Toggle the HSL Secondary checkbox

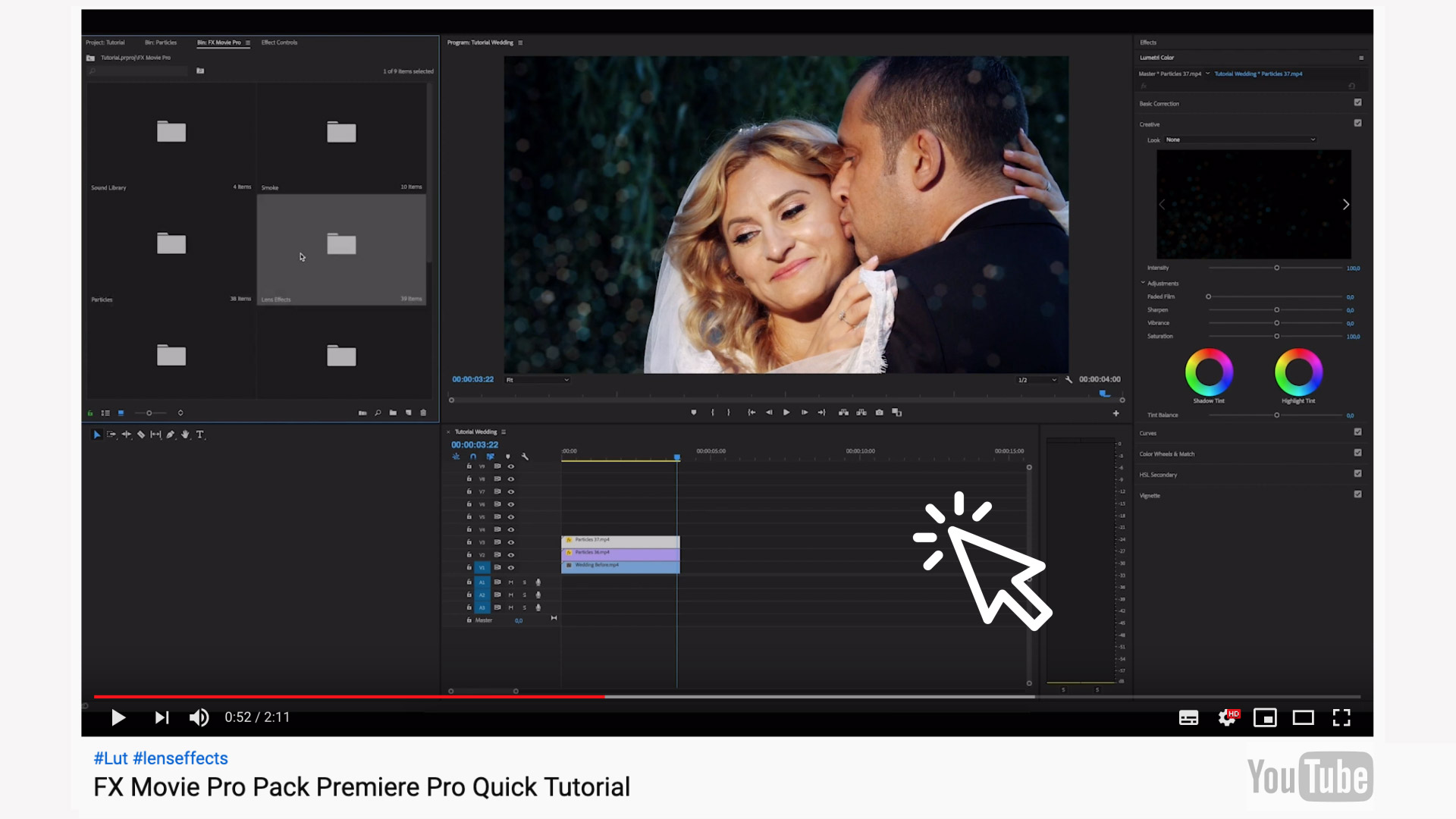coord(1357,473)
